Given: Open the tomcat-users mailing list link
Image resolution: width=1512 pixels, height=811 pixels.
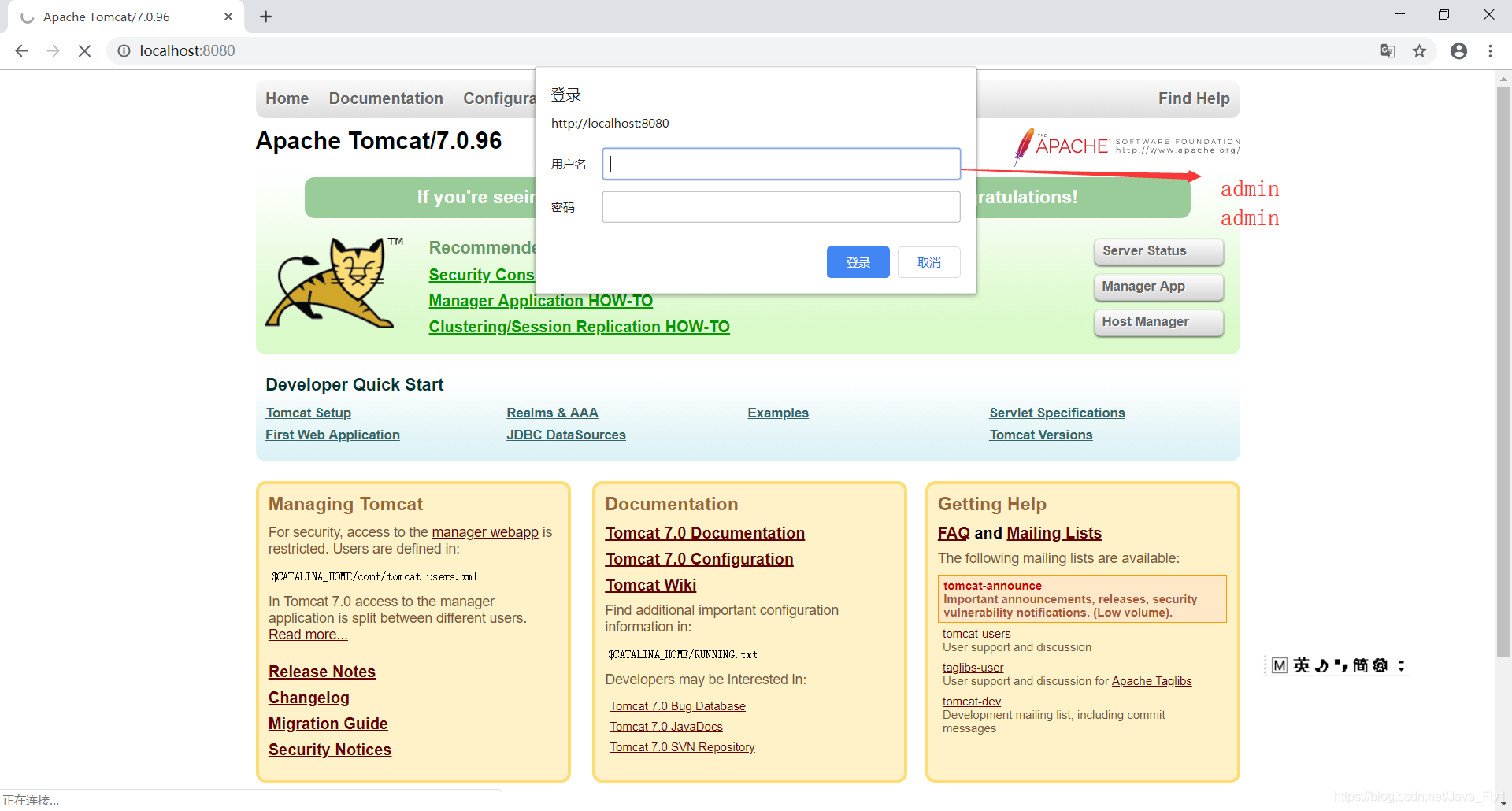Looking at the screenshot, I should [976, 634].
